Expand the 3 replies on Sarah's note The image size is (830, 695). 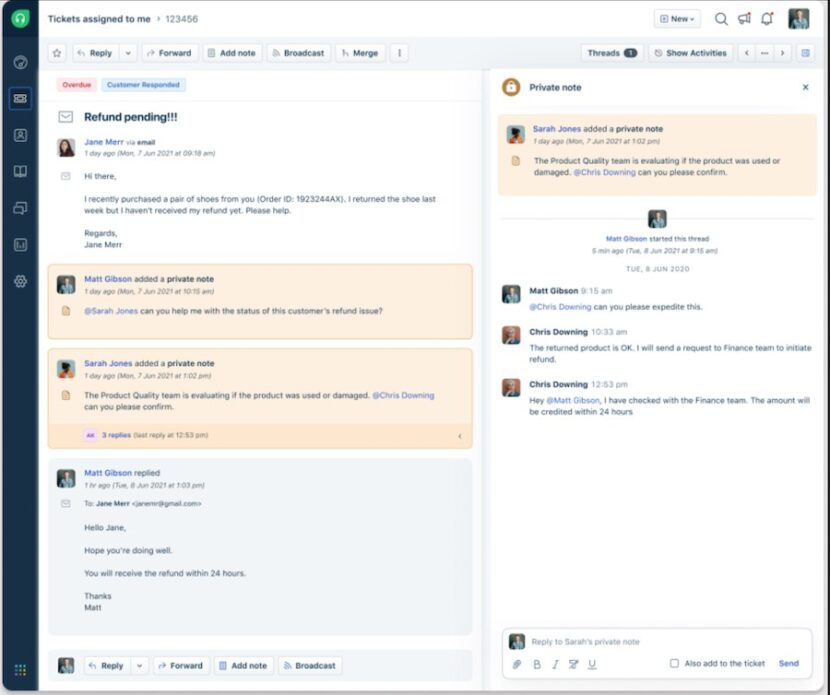point(115,435)
